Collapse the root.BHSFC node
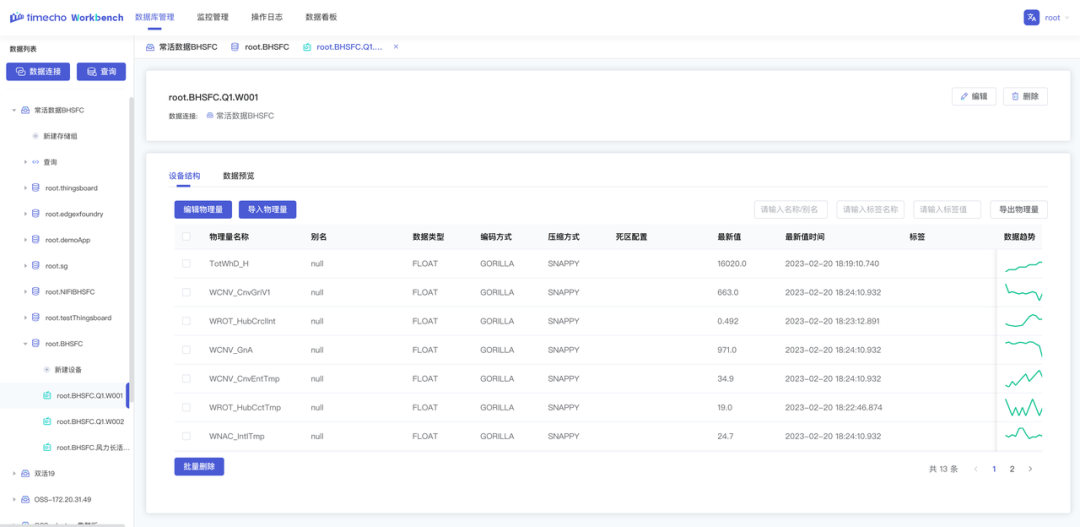This screenshot has width=1080, height=527. (25, 344)
